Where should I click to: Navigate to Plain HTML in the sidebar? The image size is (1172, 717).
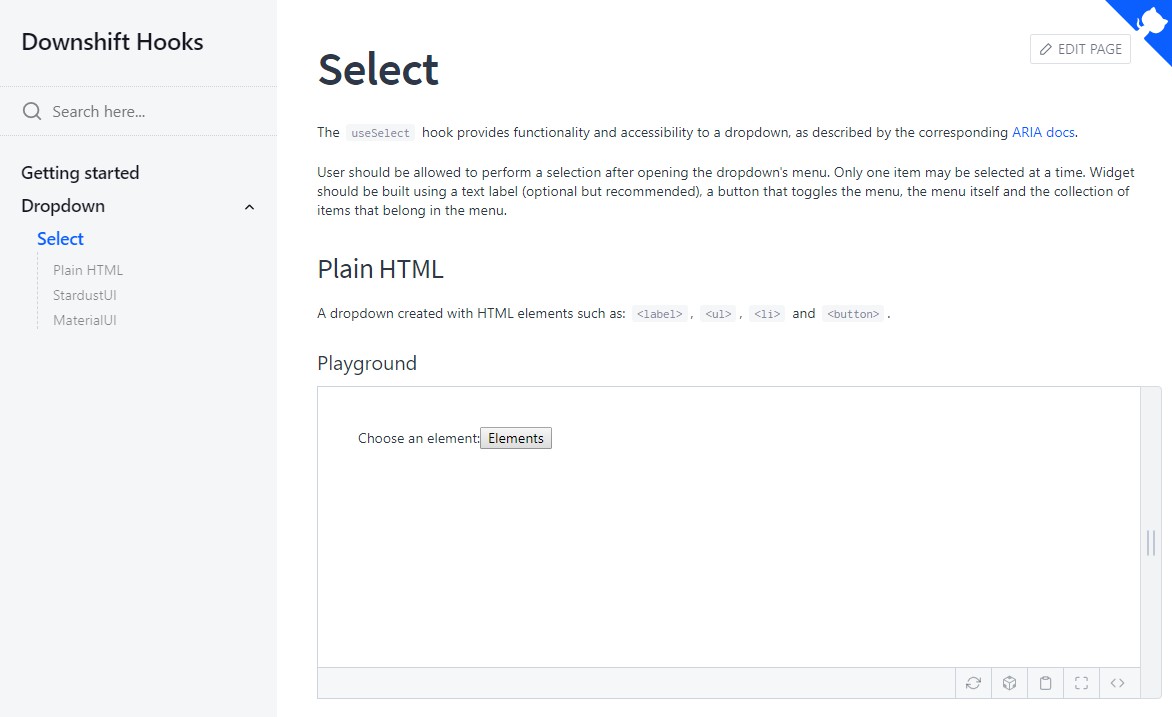coord(87,270)
